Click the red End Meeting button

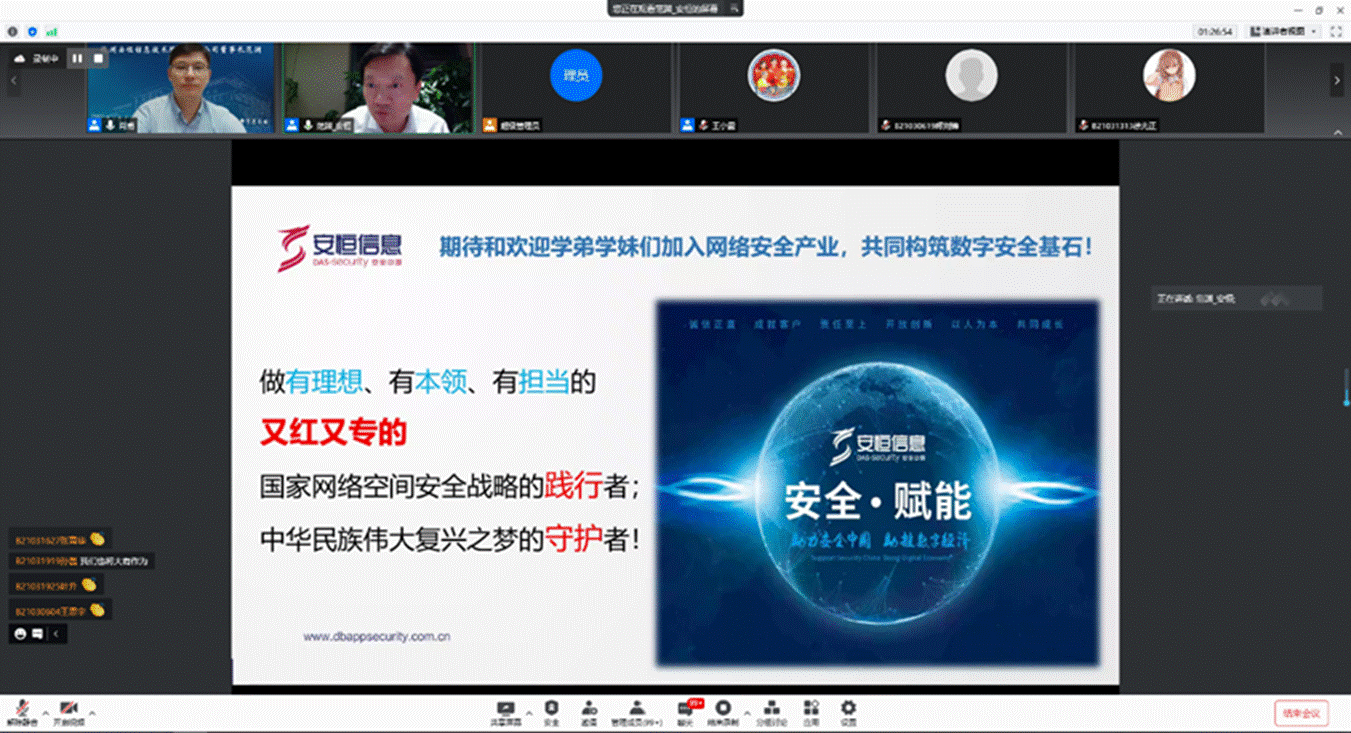tap(1301, 713)
